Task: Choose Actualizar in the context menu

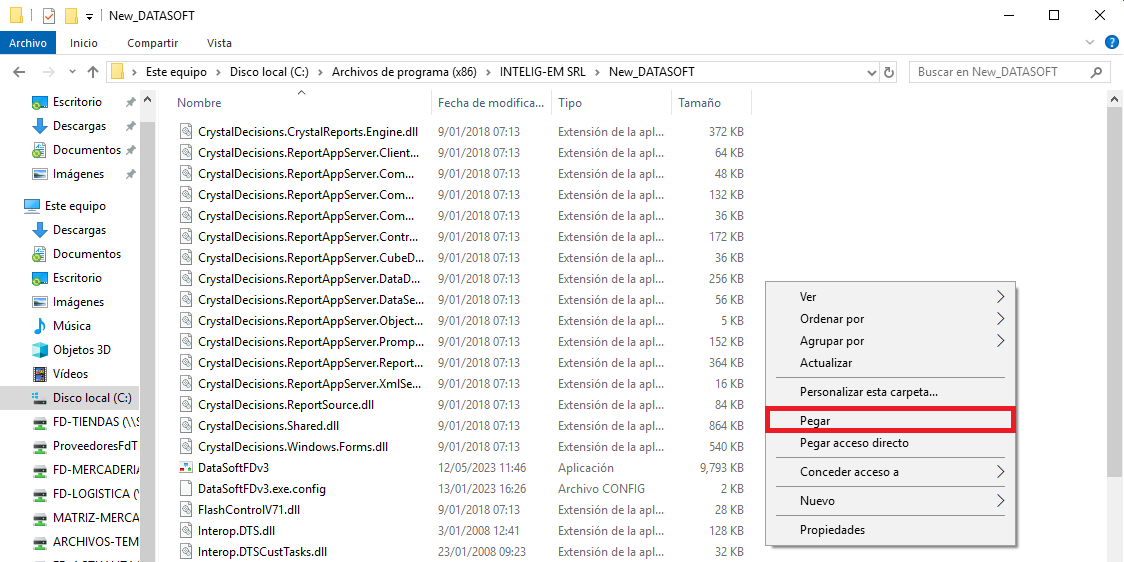Action: pyautogui.click(x=890, y=363)
